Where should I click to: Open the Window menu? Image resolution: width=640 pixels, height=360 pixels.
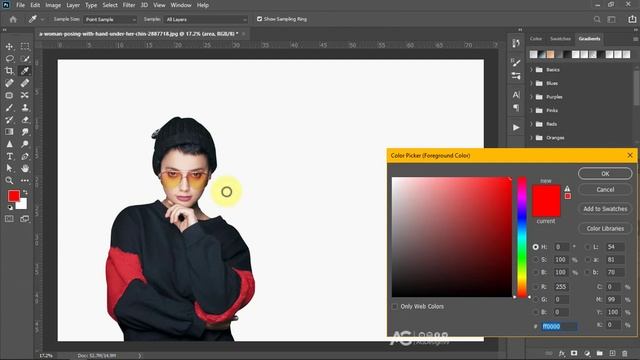[181, 5]
